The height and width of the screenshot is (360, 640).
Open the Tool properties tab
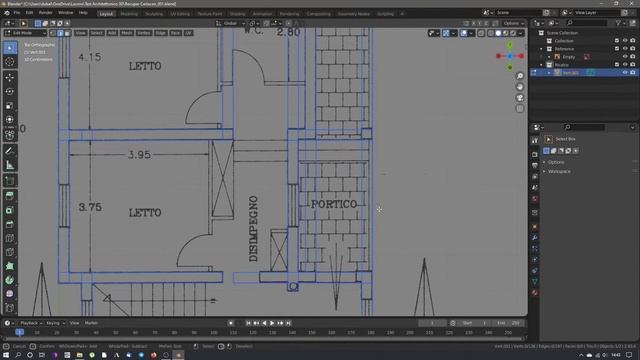pos(535,141)
